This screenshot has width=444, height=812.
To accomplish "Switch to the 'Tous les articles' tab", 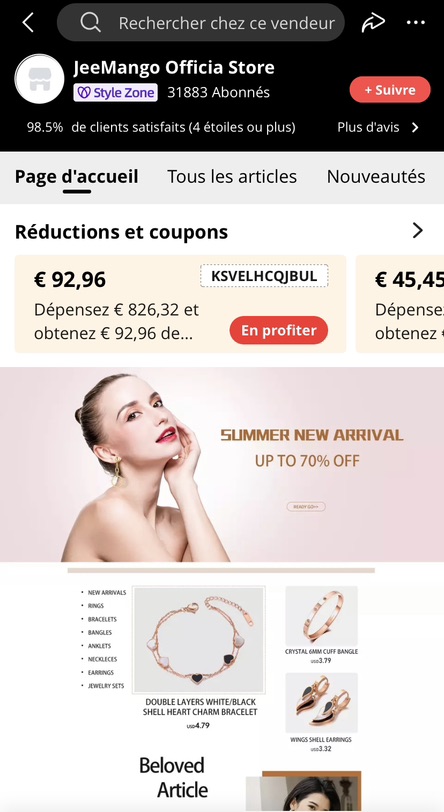I will tap(232, 177).
